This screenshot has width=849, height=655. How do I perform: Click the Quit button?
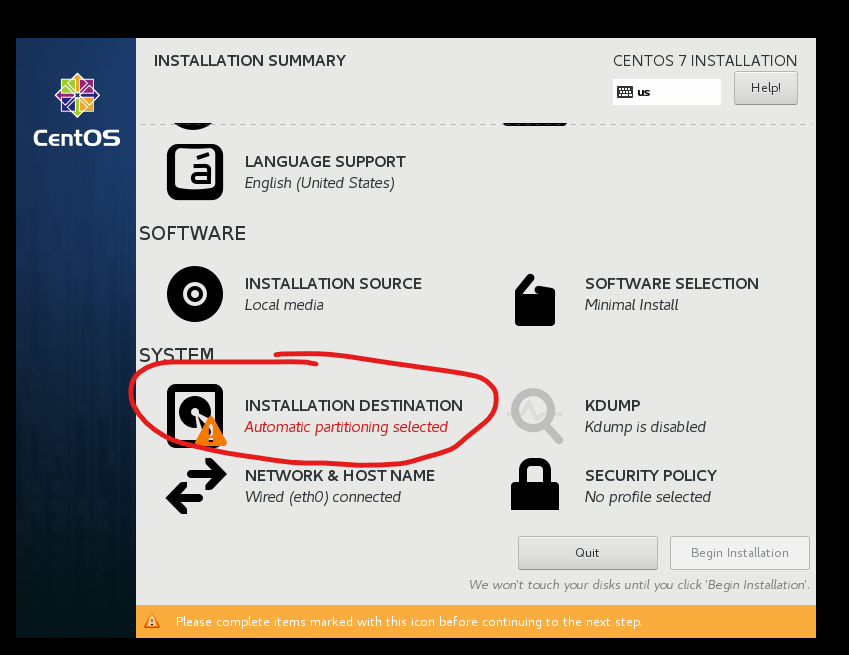587,553
